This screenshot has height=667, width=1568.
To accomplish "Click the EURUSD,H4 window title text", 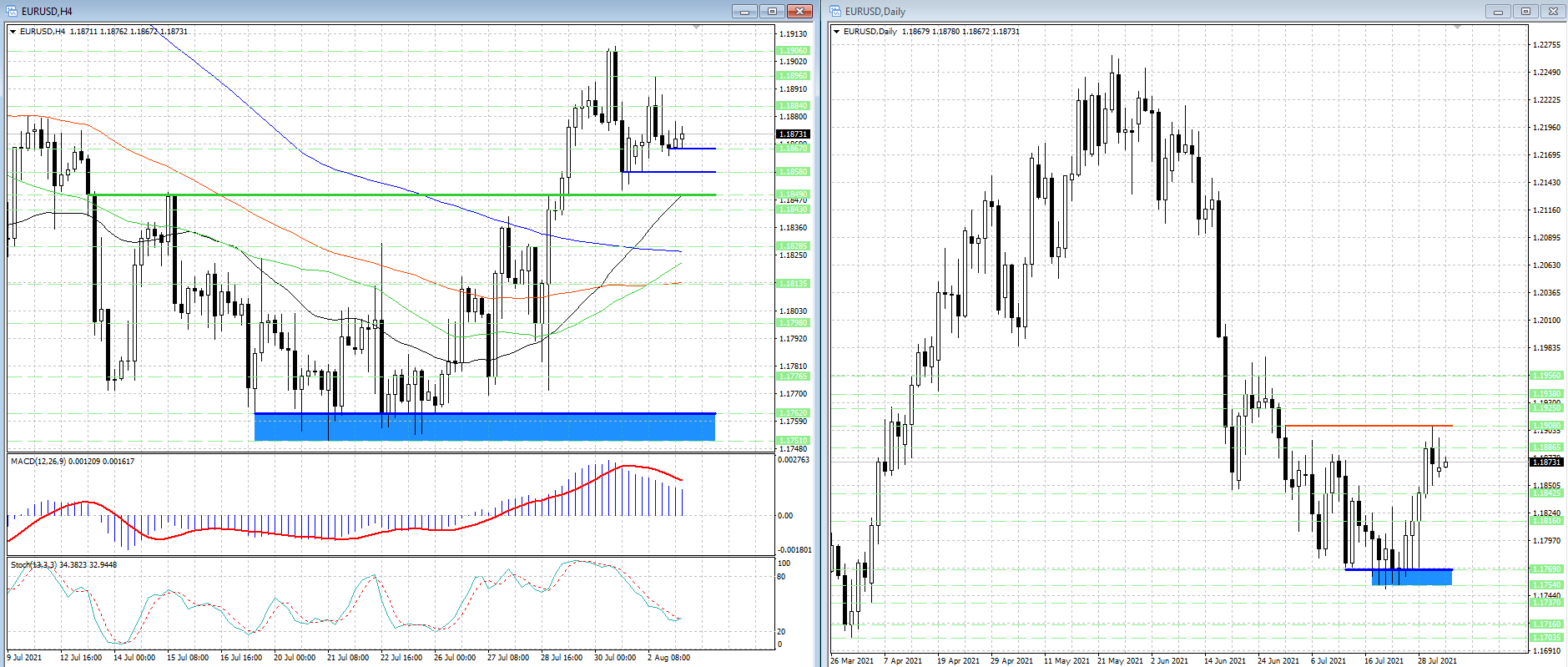I will tap(47, 12).
